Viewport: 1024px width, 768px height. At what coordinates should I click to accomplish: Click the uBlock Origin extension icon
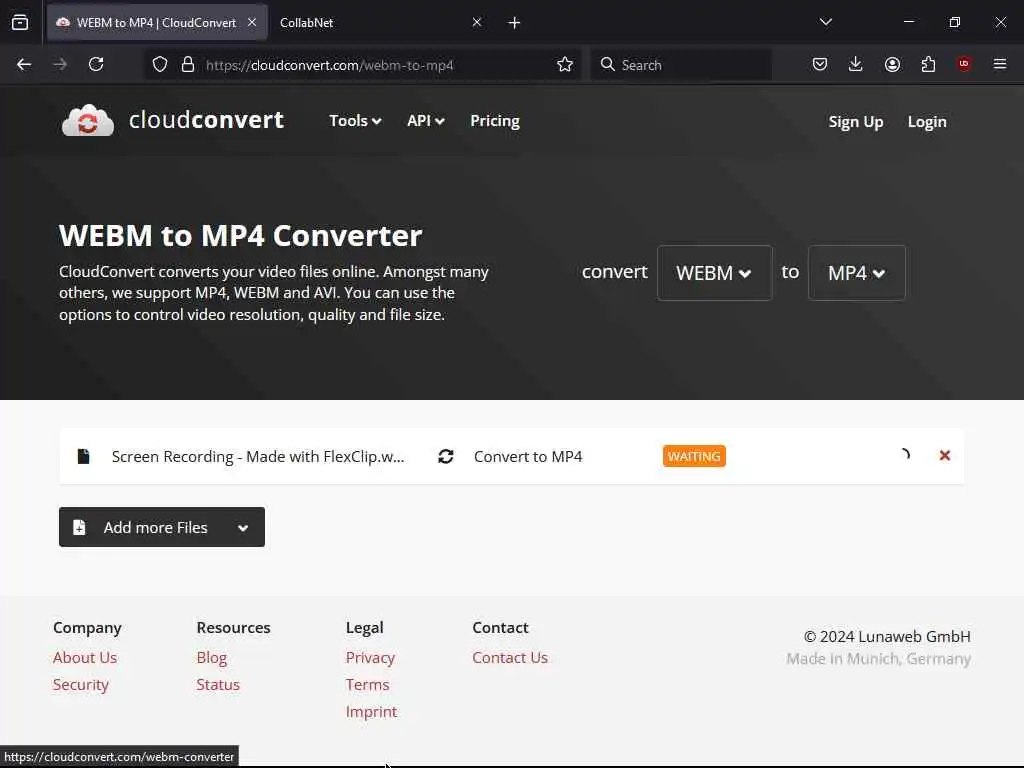click(x=964, y=63)
